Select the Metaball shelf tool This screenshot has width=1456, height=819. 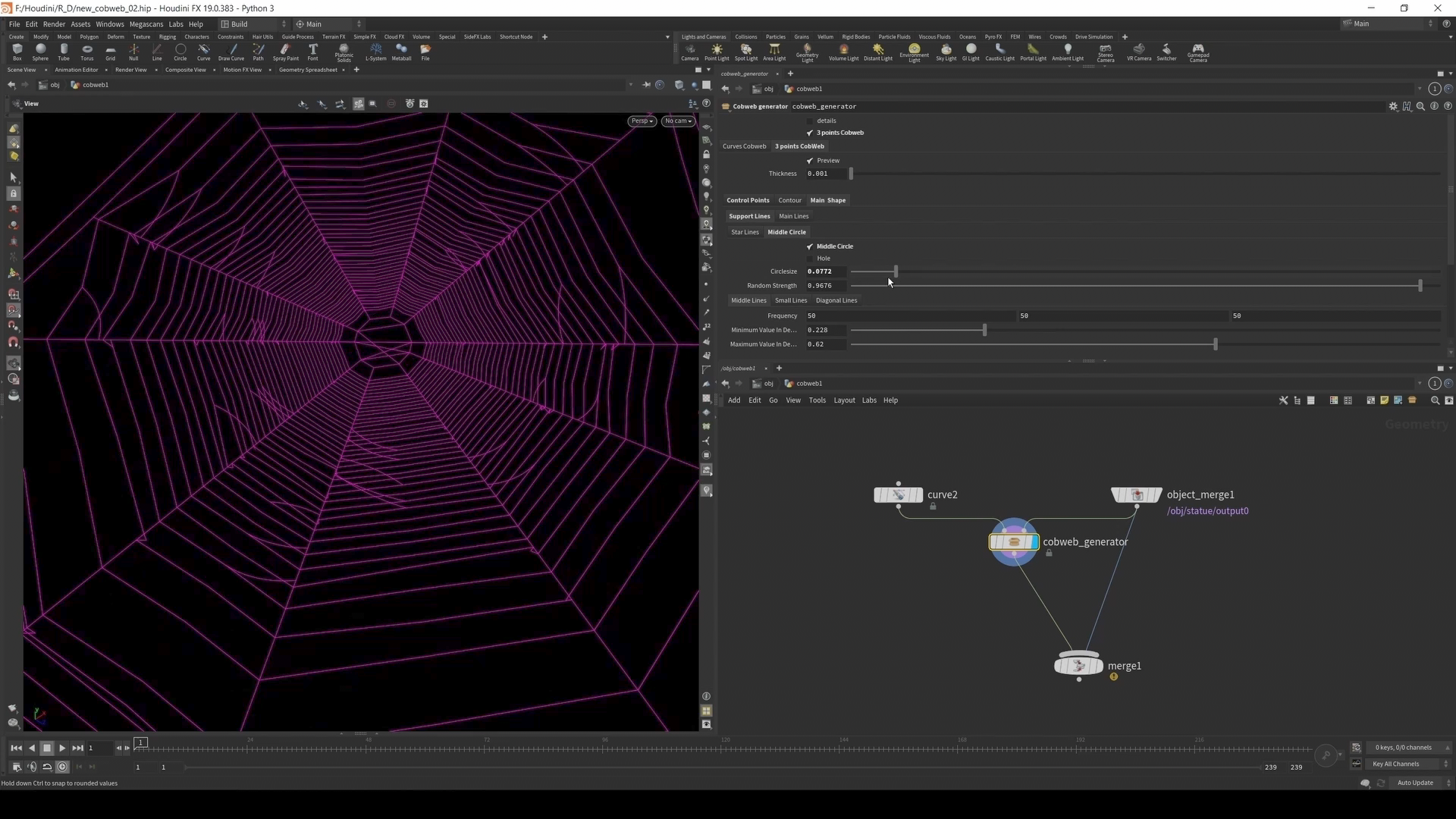point(400,51)
